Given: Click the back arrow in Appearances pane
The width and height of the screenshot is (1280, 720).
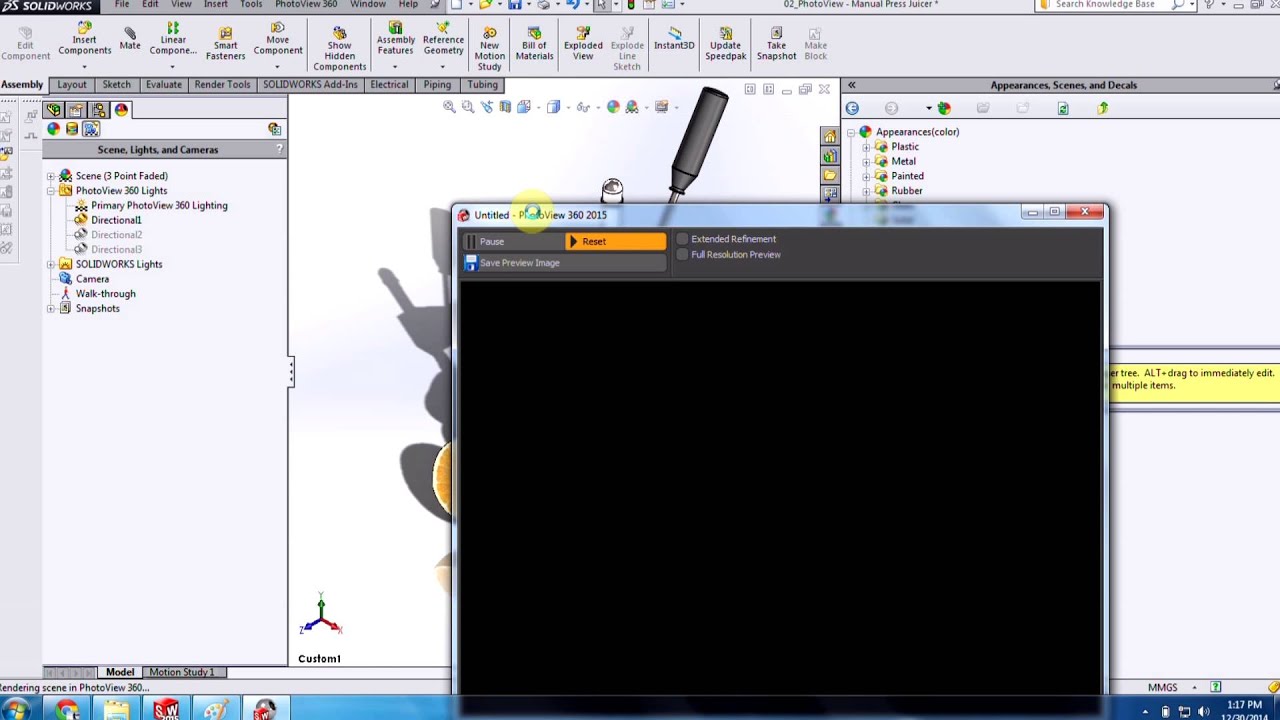Looking at the screenshot, I should 852,108.
